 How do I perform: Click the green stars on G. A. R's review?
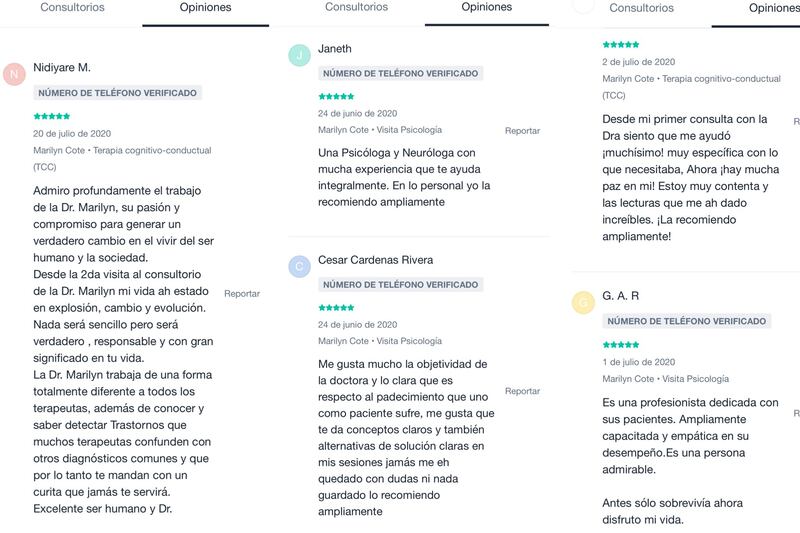click(621, 345)
